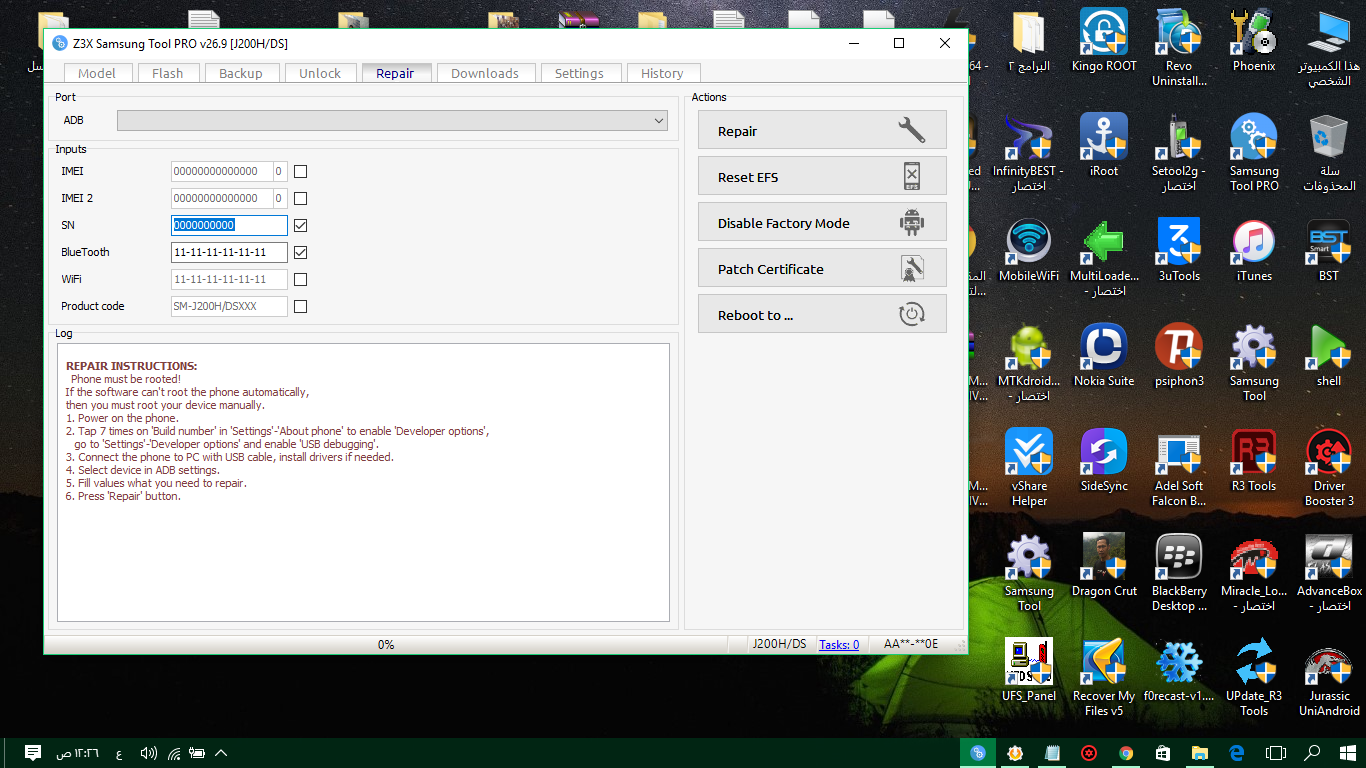The image size is (1366, 768).
Task: Click the Reset EFS button
Action: tap(822, 177)
